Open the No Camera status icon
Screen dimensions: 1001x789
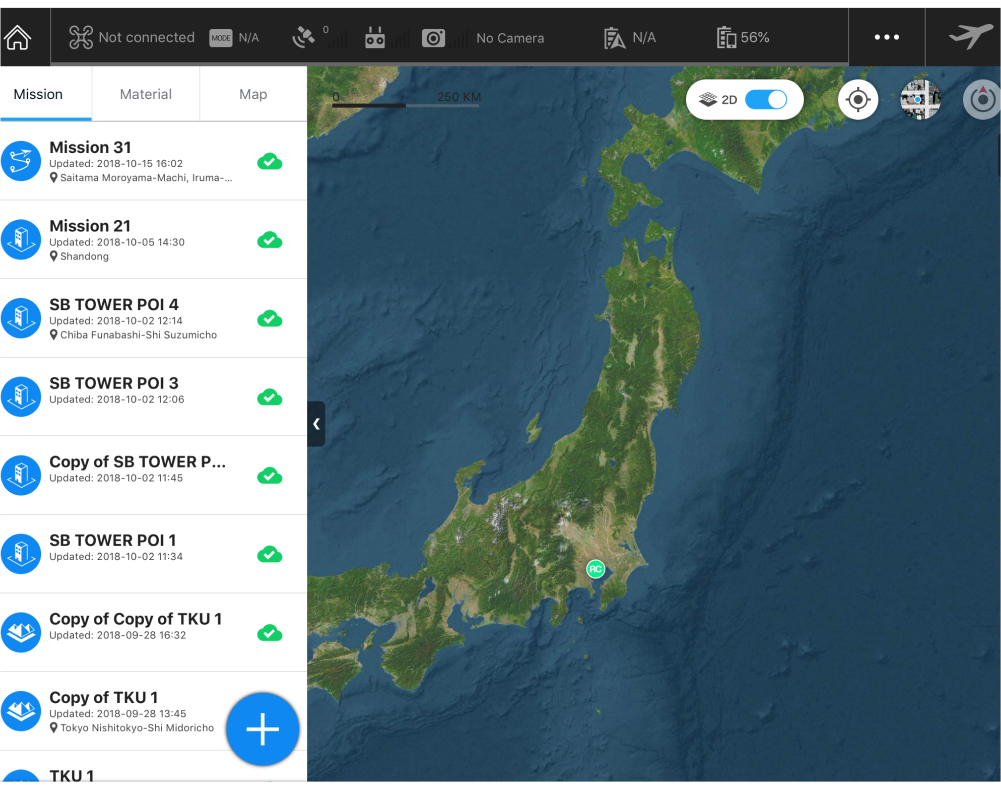point(433,38)
